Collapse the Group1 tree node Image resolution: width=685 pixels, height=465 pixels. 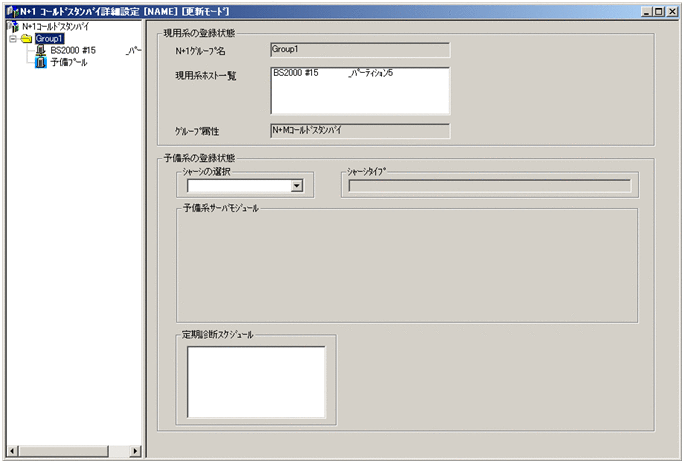tap(13, 39)
